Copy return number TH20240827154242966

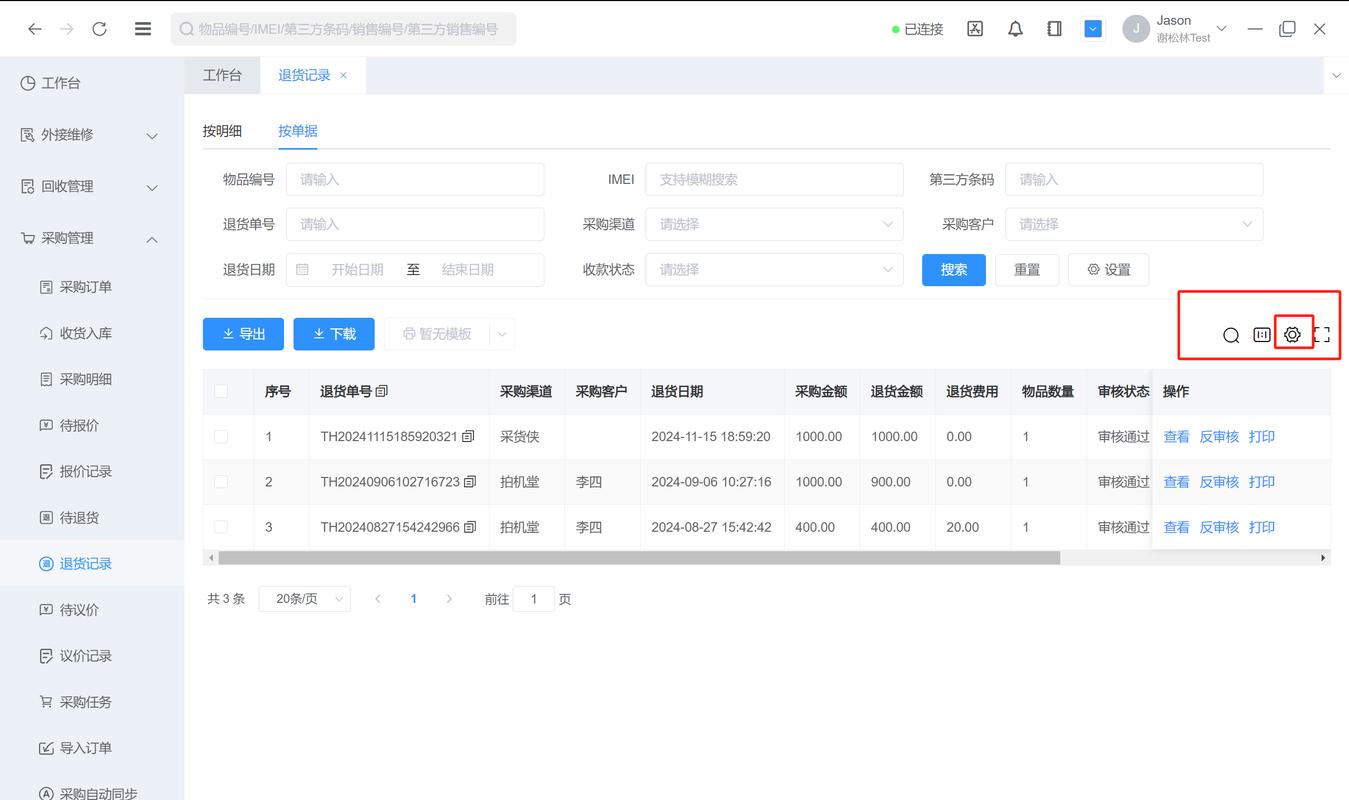(470, 527)
